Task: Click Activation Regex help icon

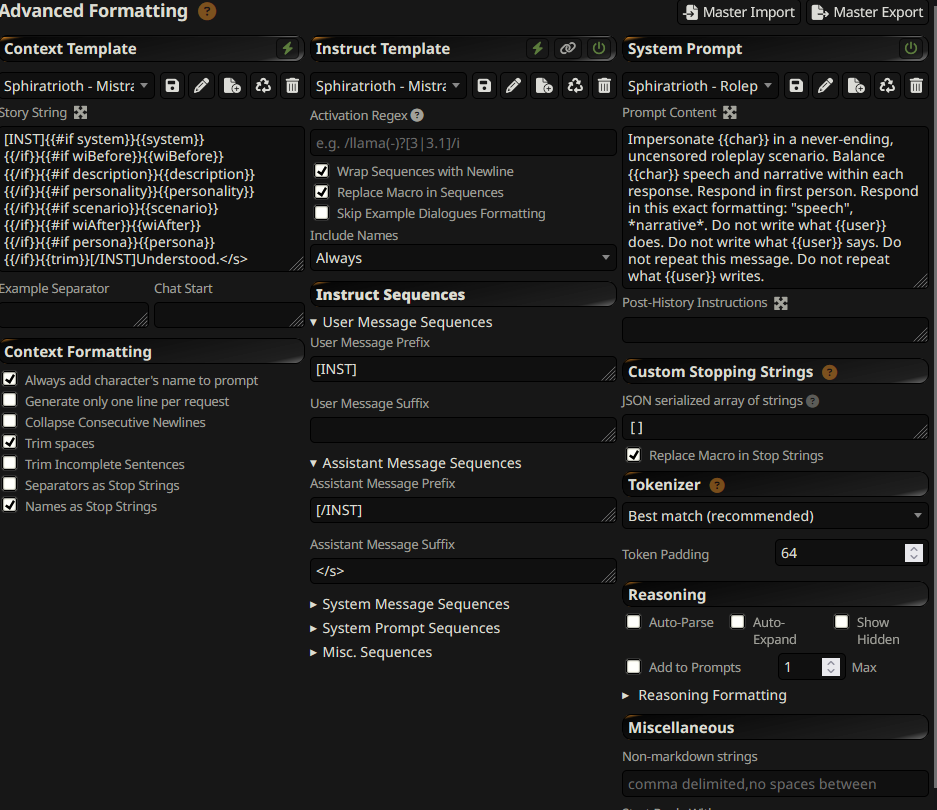Action: pyautogui.click(x=418, y=115)
